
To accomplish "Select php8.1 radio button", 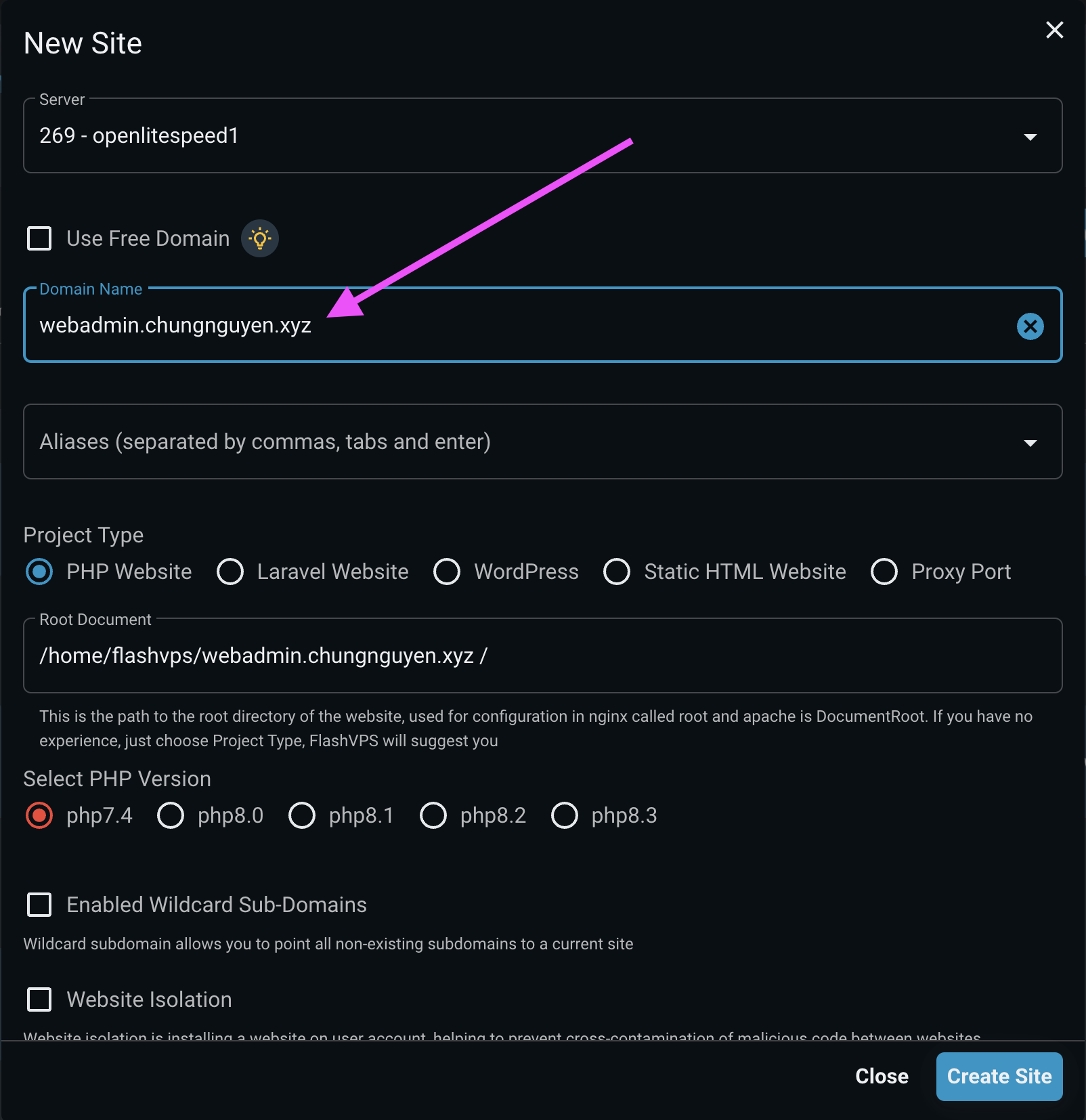I will 302,815.
